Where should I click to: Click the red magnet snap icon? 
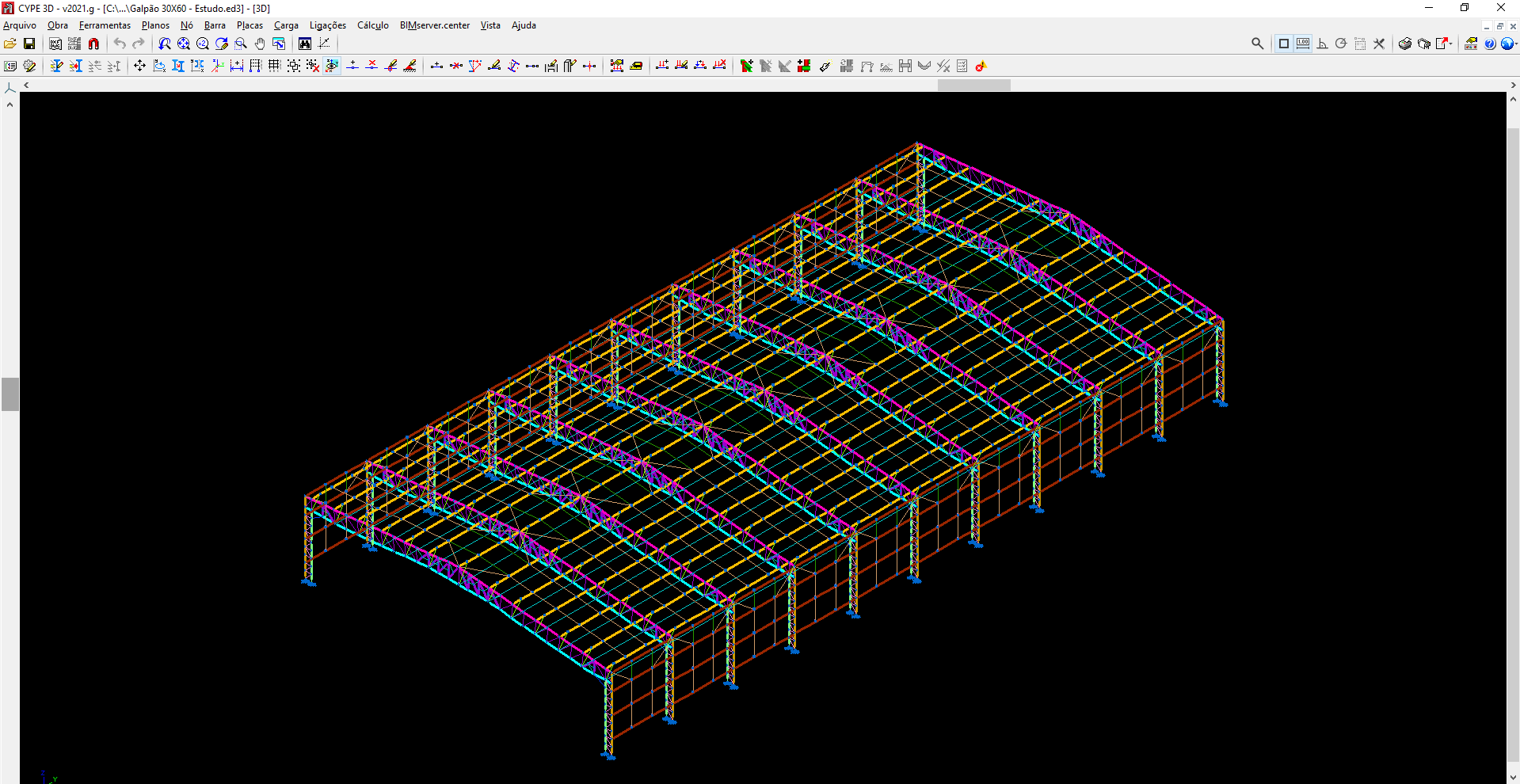[93, 44]
